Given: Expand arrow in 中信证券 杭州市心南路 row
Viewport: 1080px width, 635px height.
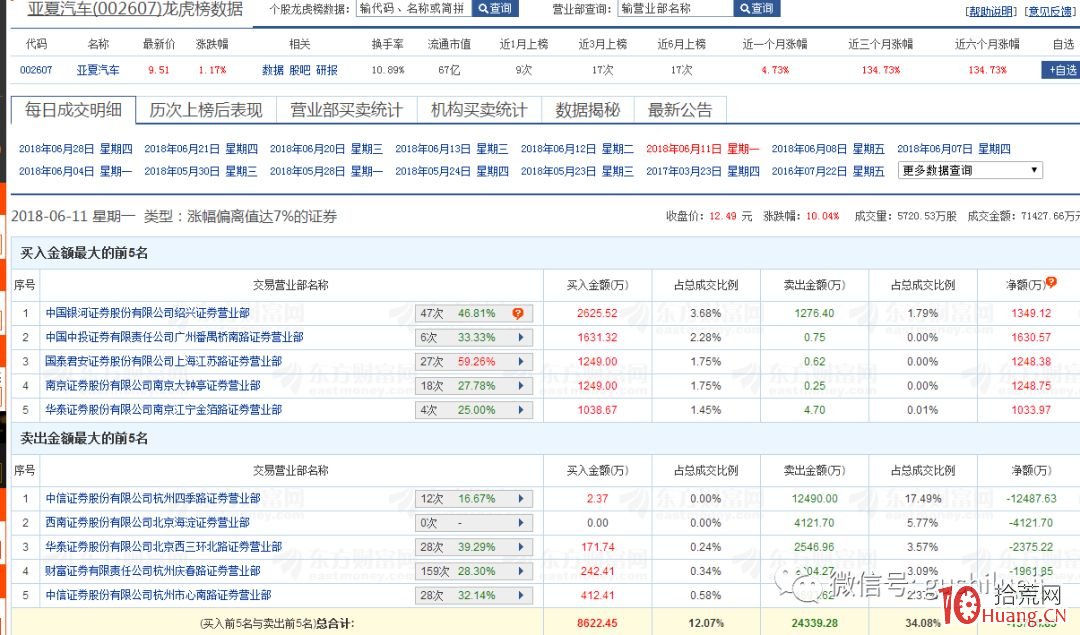Looking at the screenshot, I should (x=521, y=595).
